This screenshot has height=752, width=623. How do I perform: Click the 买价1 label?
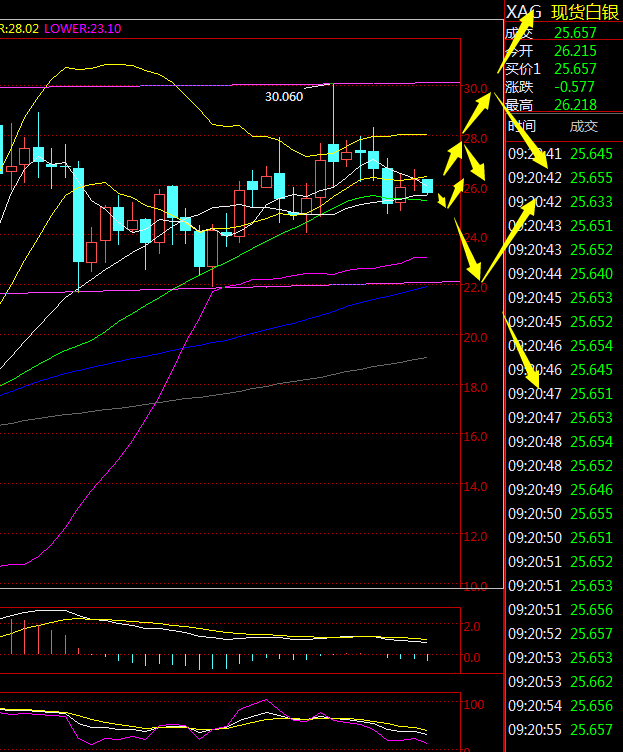click(523, 69)
